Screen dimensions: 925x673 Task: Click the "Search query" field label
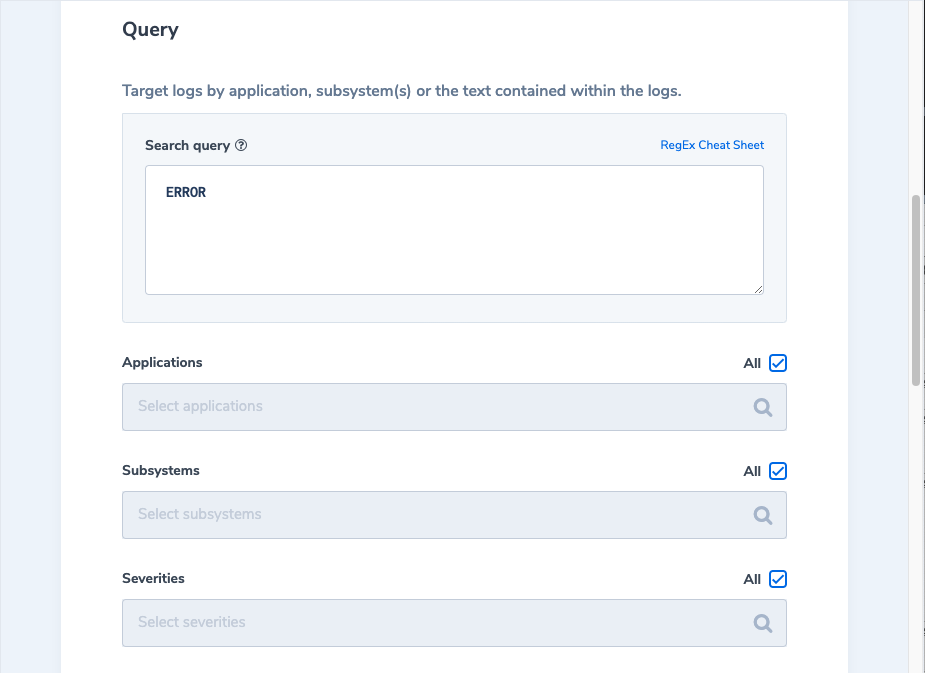187,146
